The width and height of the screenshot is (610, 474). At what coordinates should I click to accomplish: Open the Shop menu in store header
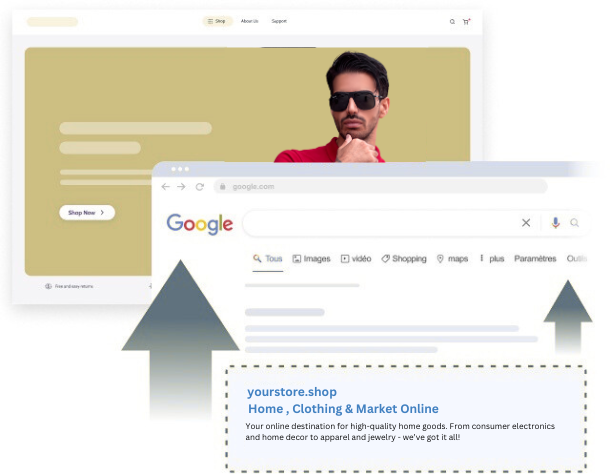tap(216, 21)
